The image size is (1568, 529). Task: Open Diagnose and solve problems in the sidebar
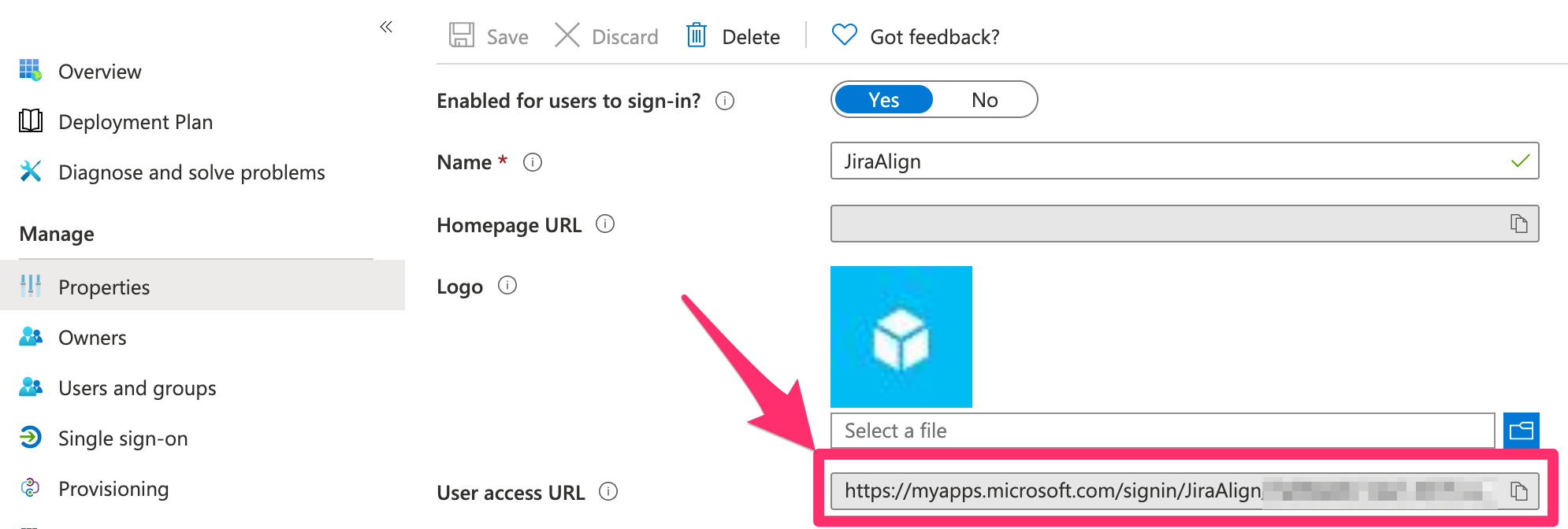tap(191, 172)
